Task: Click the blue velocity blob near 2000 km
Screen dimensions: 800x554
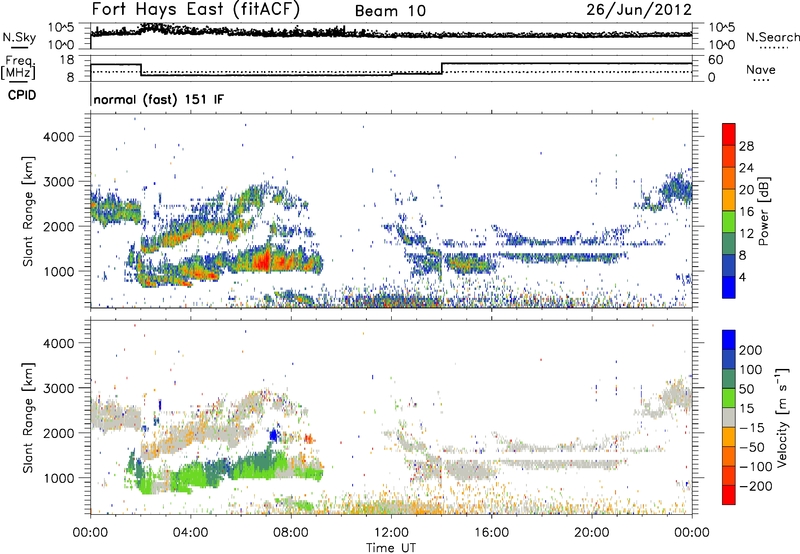Action: pyautogui.click(x=274, y=436)
